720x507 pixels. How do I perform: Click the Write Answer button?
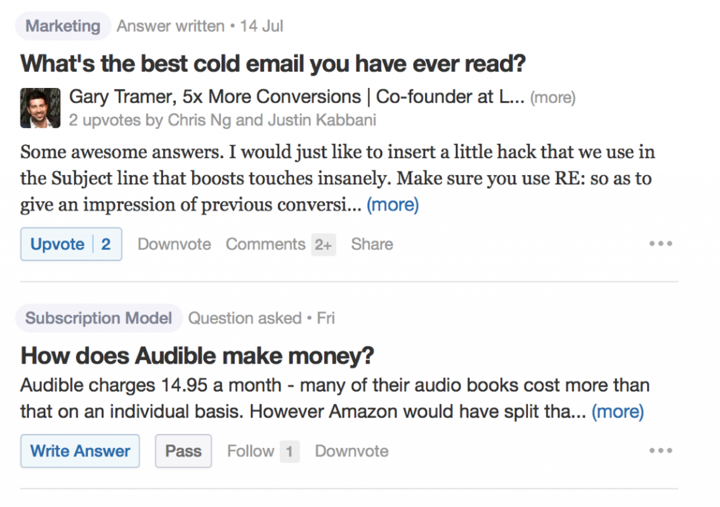80,451
